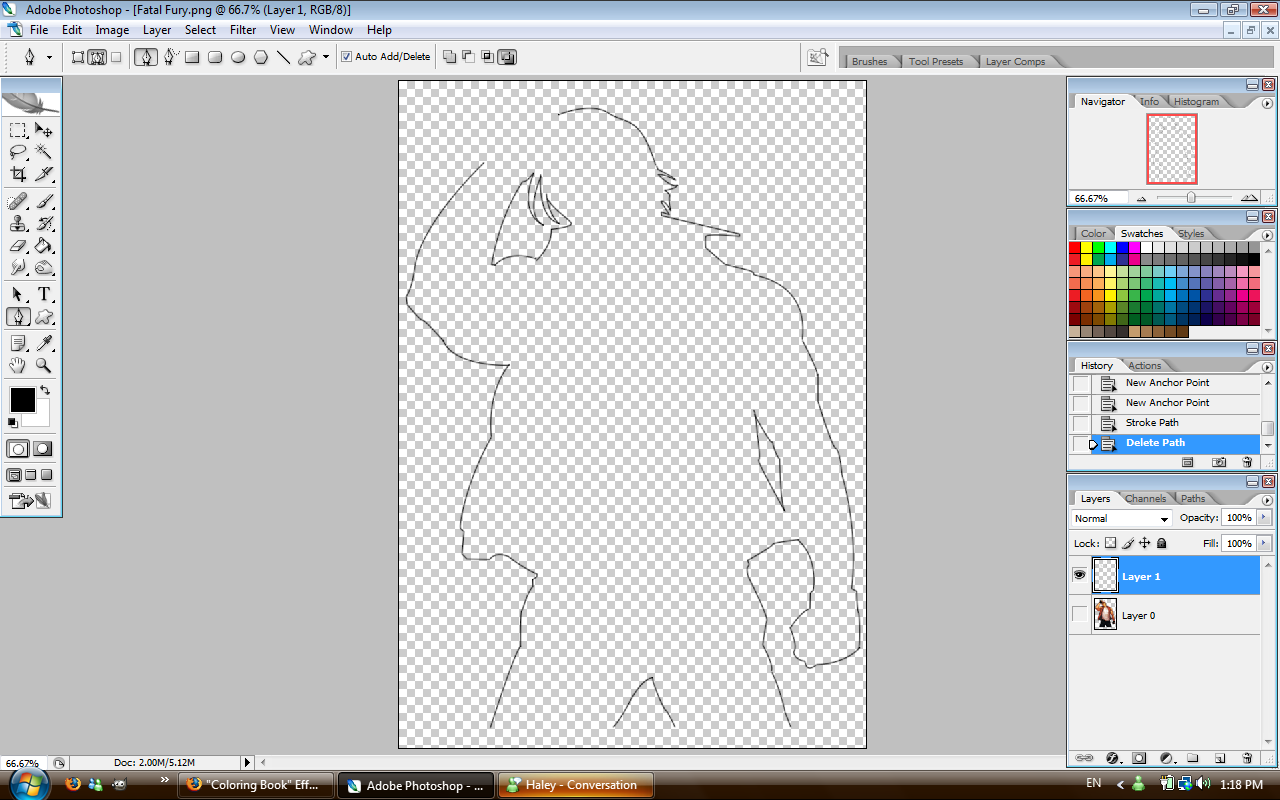The image size is (1280, 800).
Task: Select the Healing Brush tool
Action: point(17,201)
